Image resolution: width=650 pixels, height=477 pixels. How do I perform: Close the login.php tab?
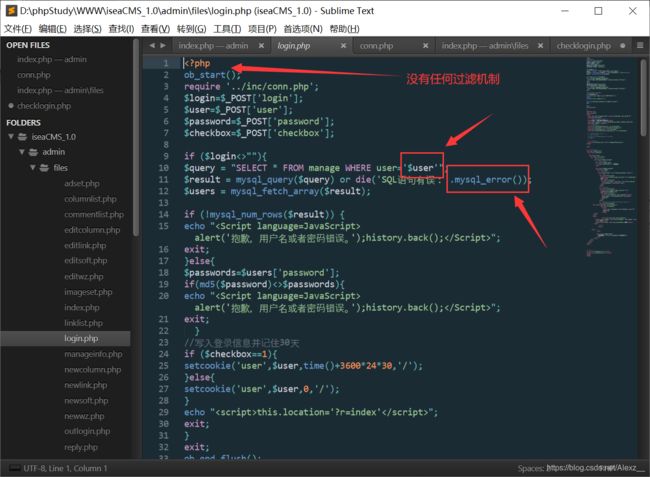pos(343,46)
